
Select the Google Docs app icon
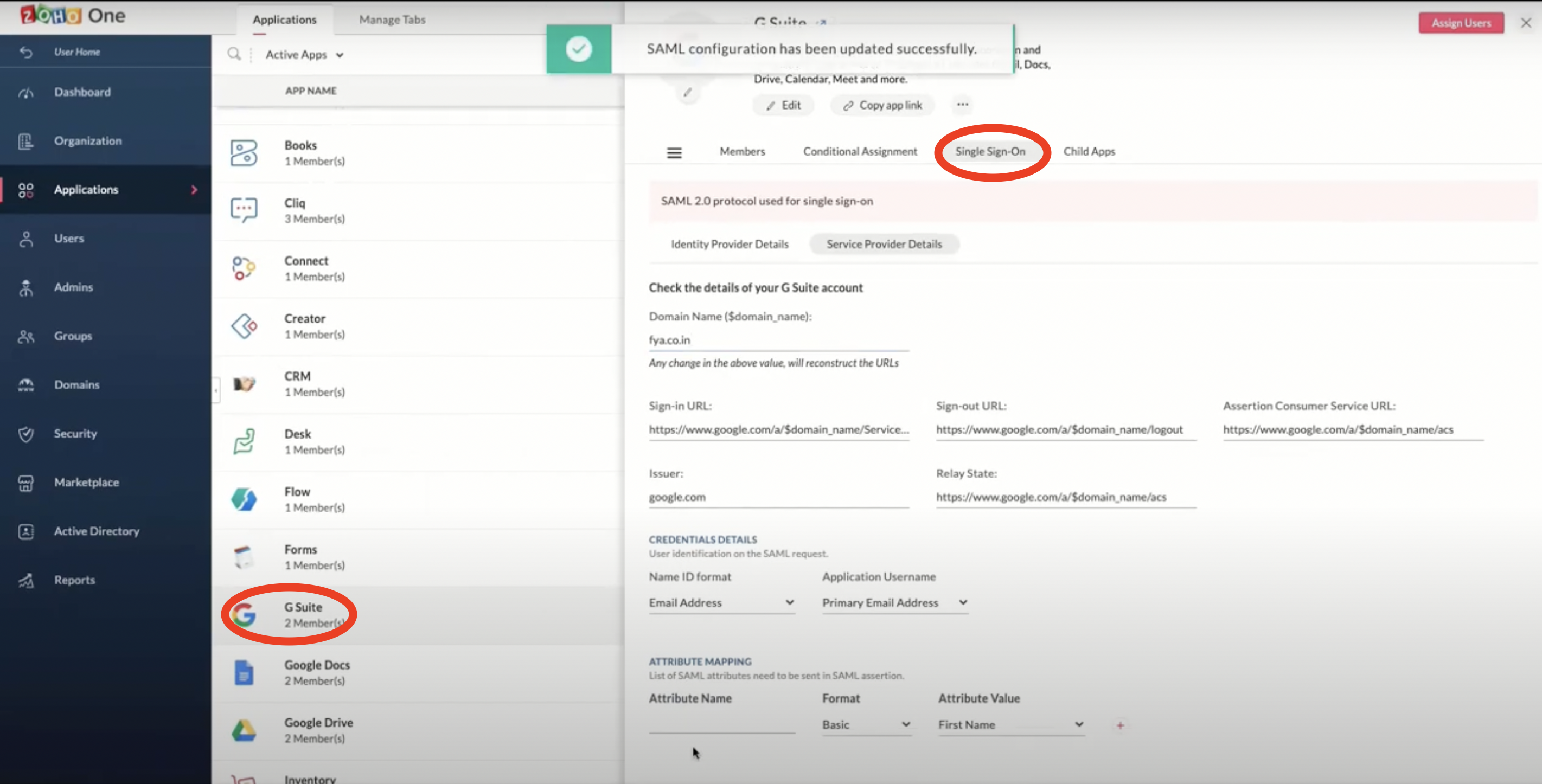[x=244, y=673]
